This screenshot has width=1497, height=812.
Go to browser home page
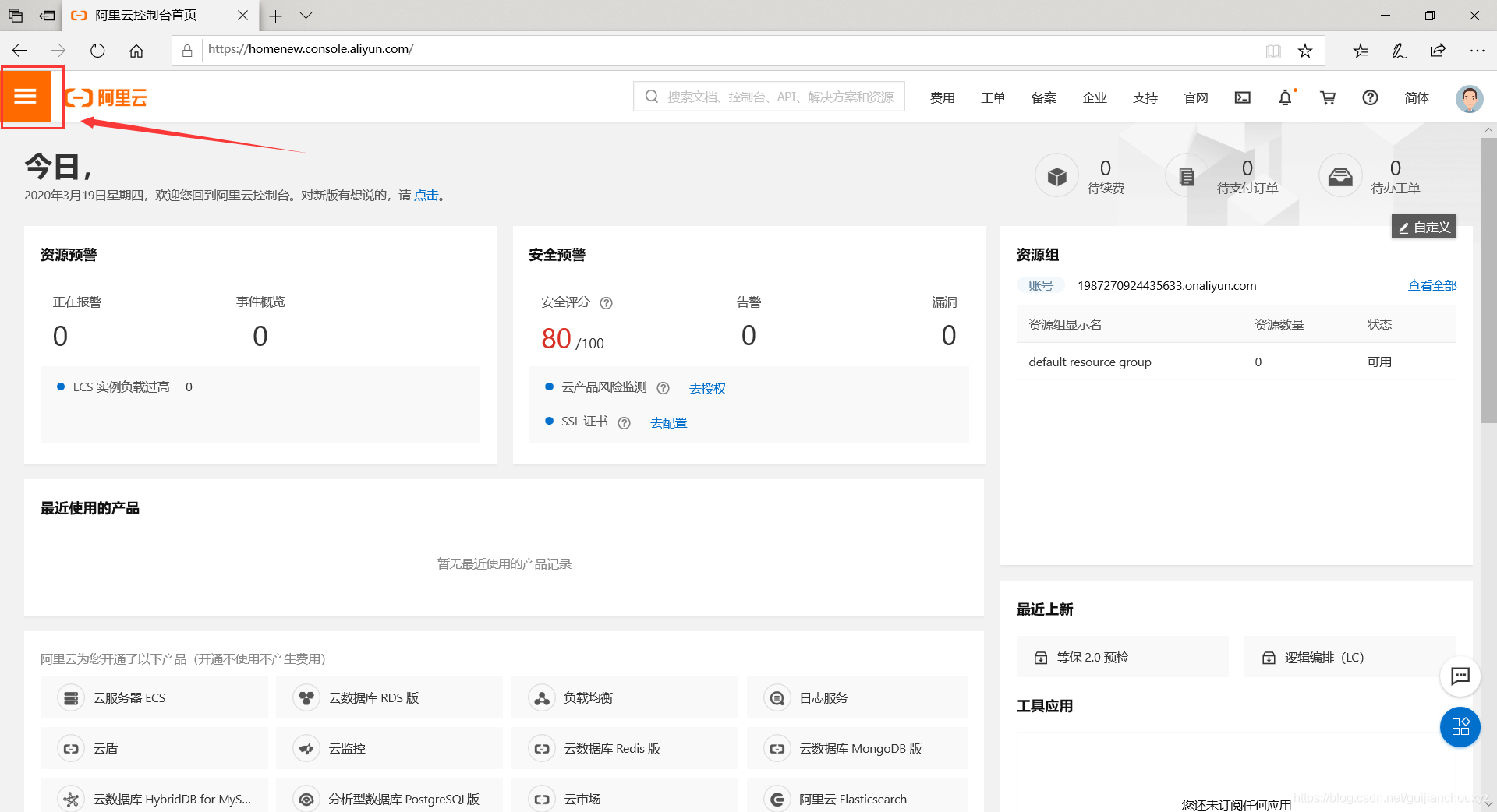point(136,51)
